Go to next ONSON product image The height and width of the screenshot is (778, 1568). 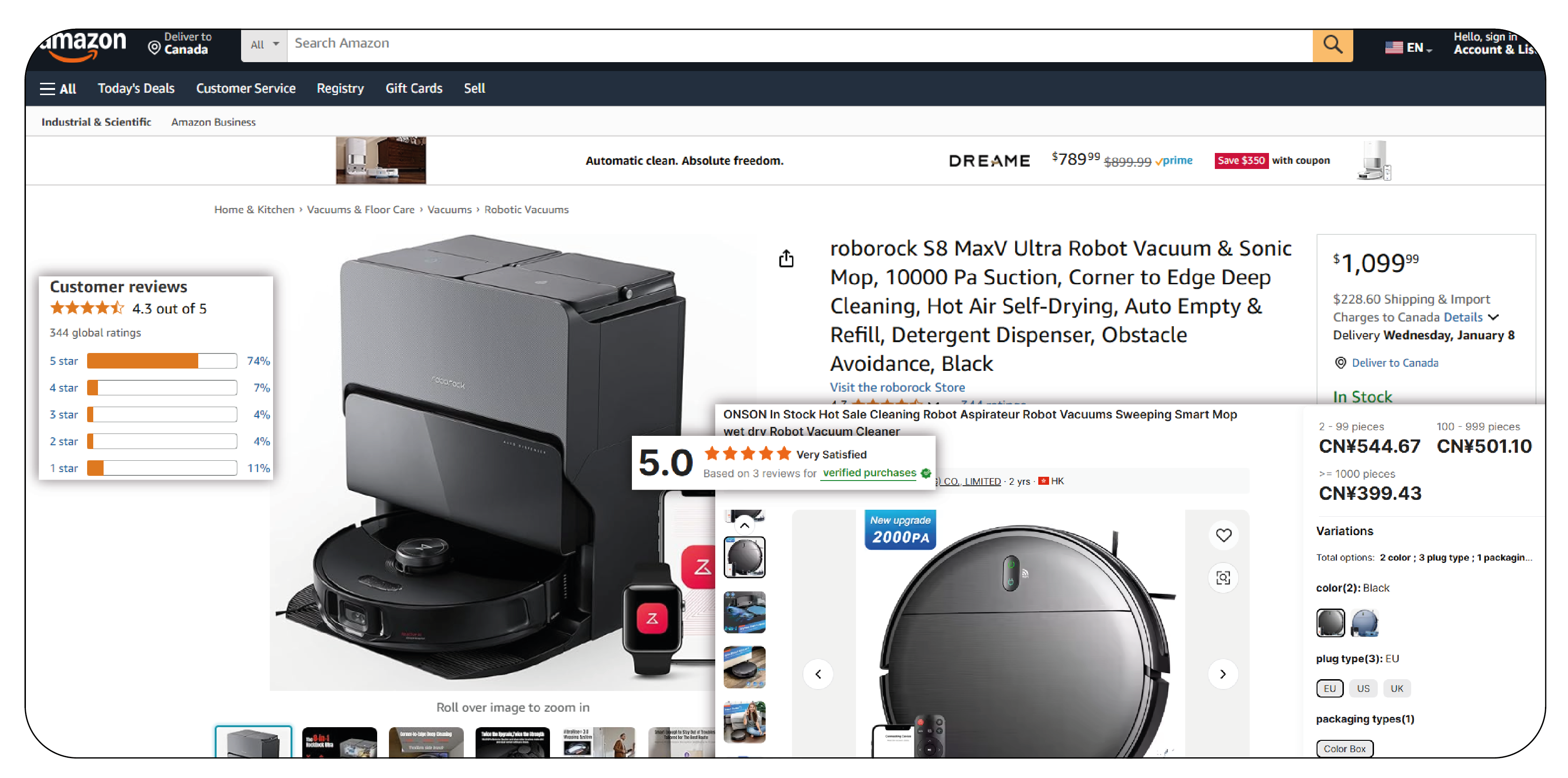(1222, 674)
